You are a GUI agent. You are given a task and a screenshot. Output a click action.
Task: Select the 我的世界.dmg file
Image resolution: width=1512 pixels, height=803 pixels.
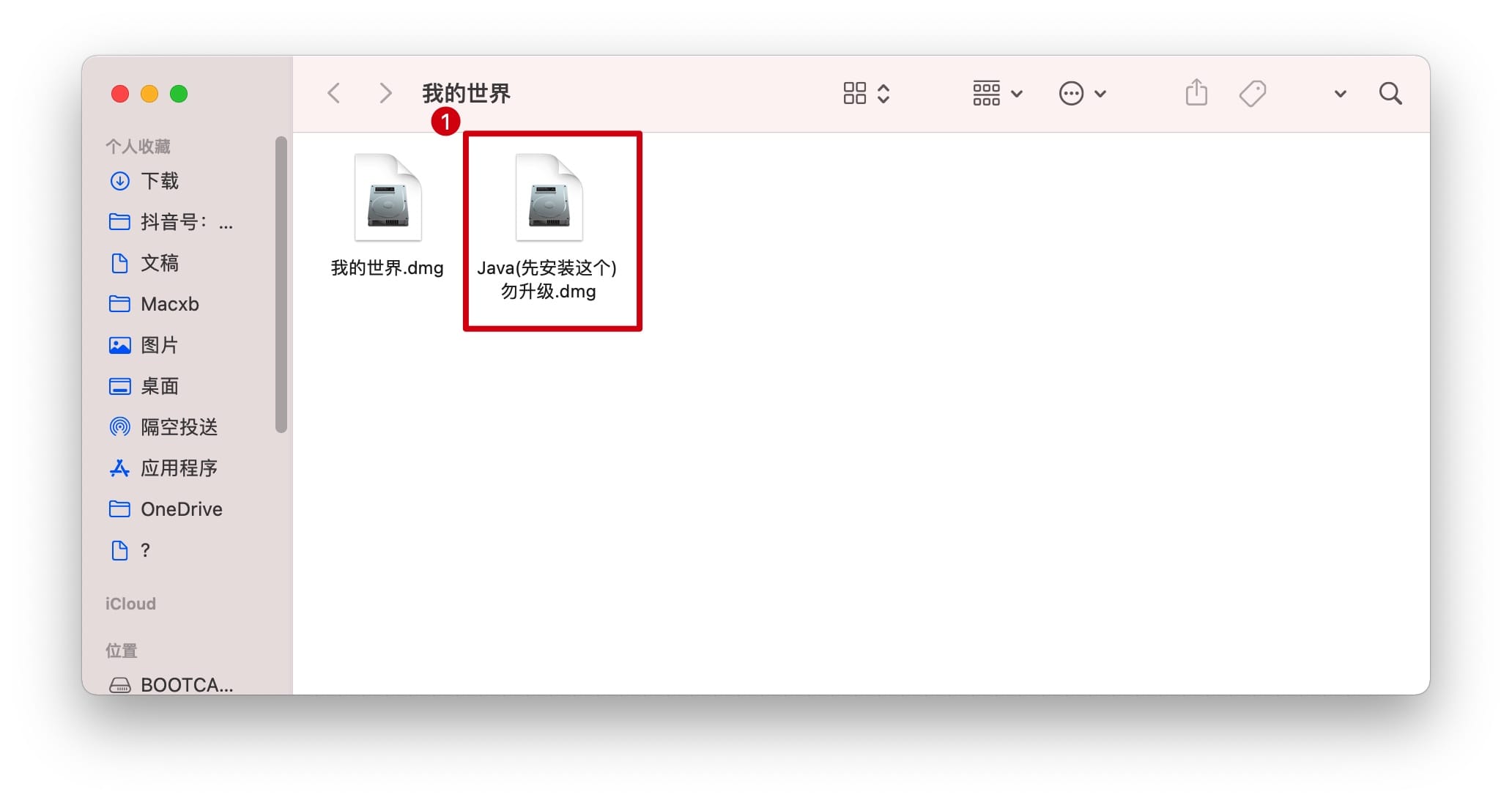pos(388,215)
